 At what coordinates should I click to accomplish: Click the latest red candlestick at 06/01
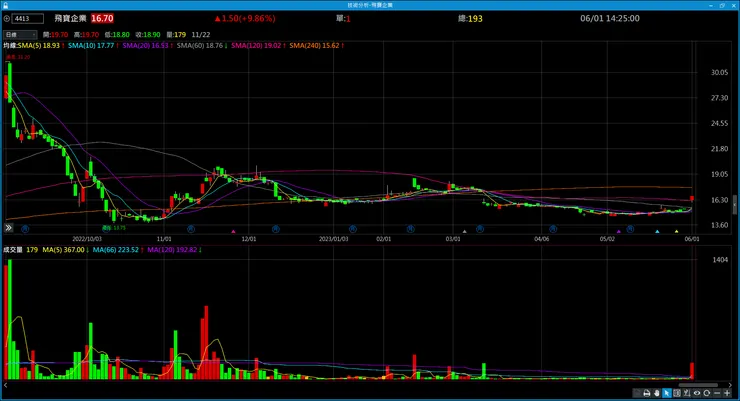(692, 199)
